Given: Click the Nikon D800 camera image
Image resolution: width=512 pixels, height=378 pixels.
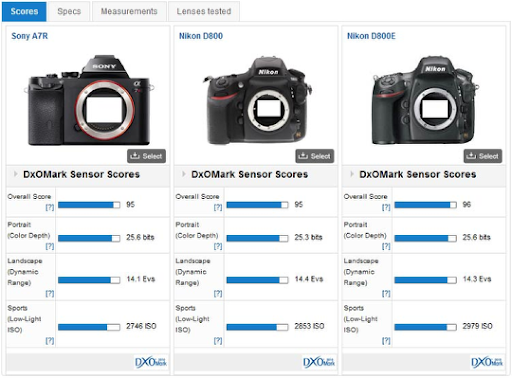Looking at the screenshot, I should [257, 101].
